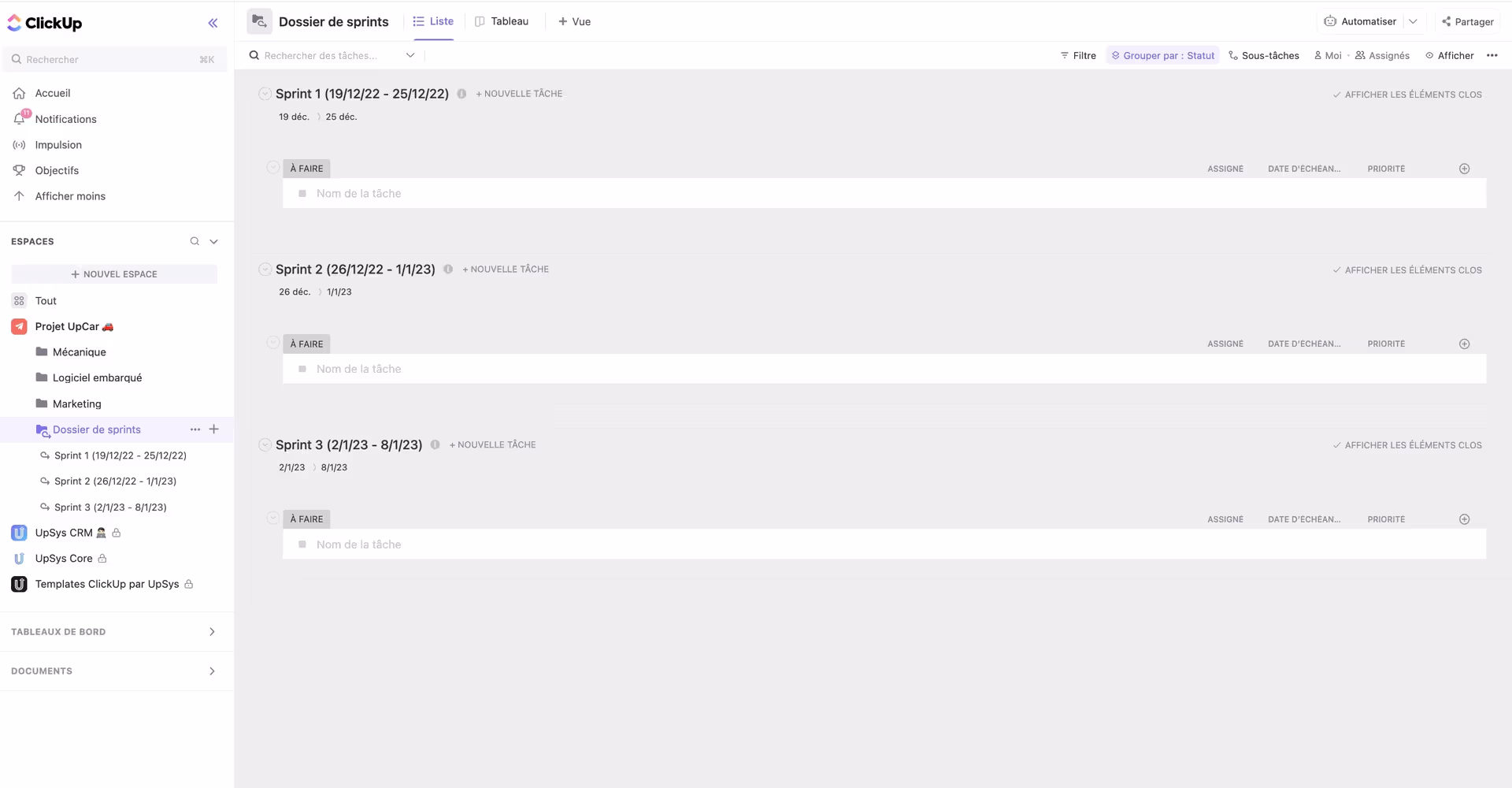Open the Automatiser dropdown arrow
The image size is (1512, 788).
(x=1413, y=21)
